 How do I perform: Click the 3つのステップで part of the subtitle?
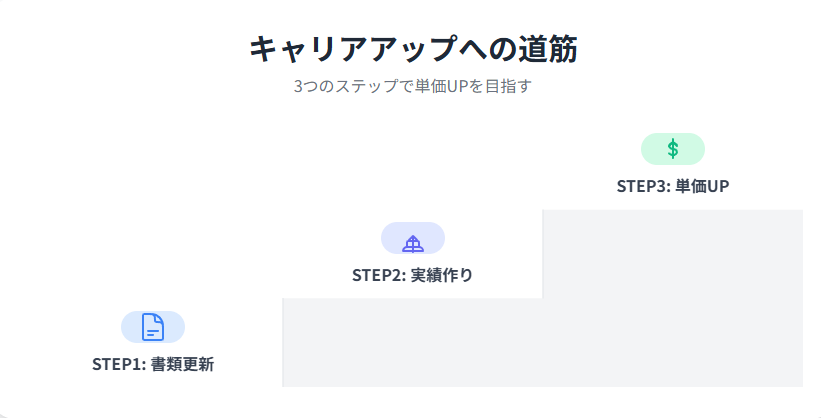[x=354, y=86]
